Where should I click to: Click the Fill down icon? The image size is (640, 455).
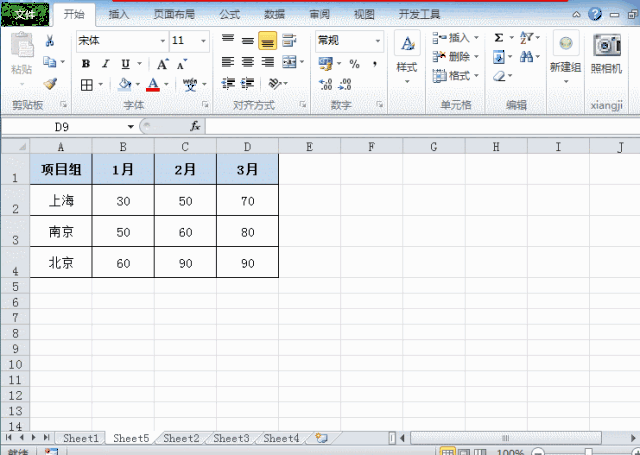[499, 57]
